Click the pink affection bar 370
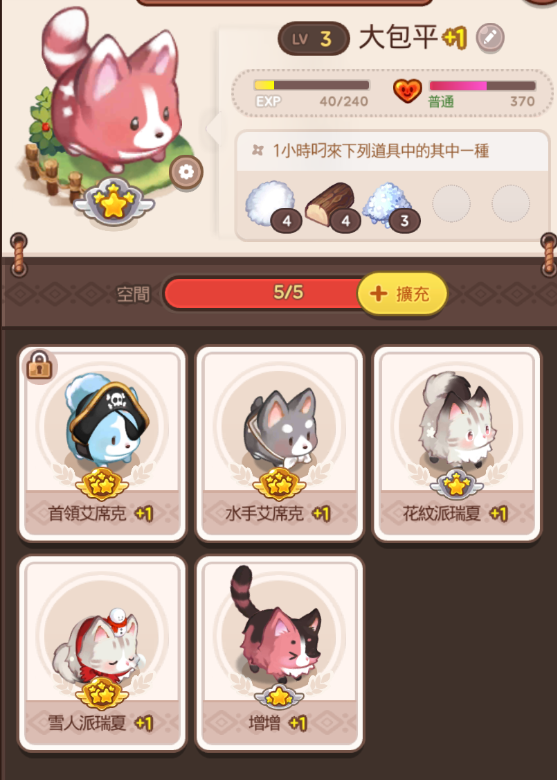 pos(482,86)
